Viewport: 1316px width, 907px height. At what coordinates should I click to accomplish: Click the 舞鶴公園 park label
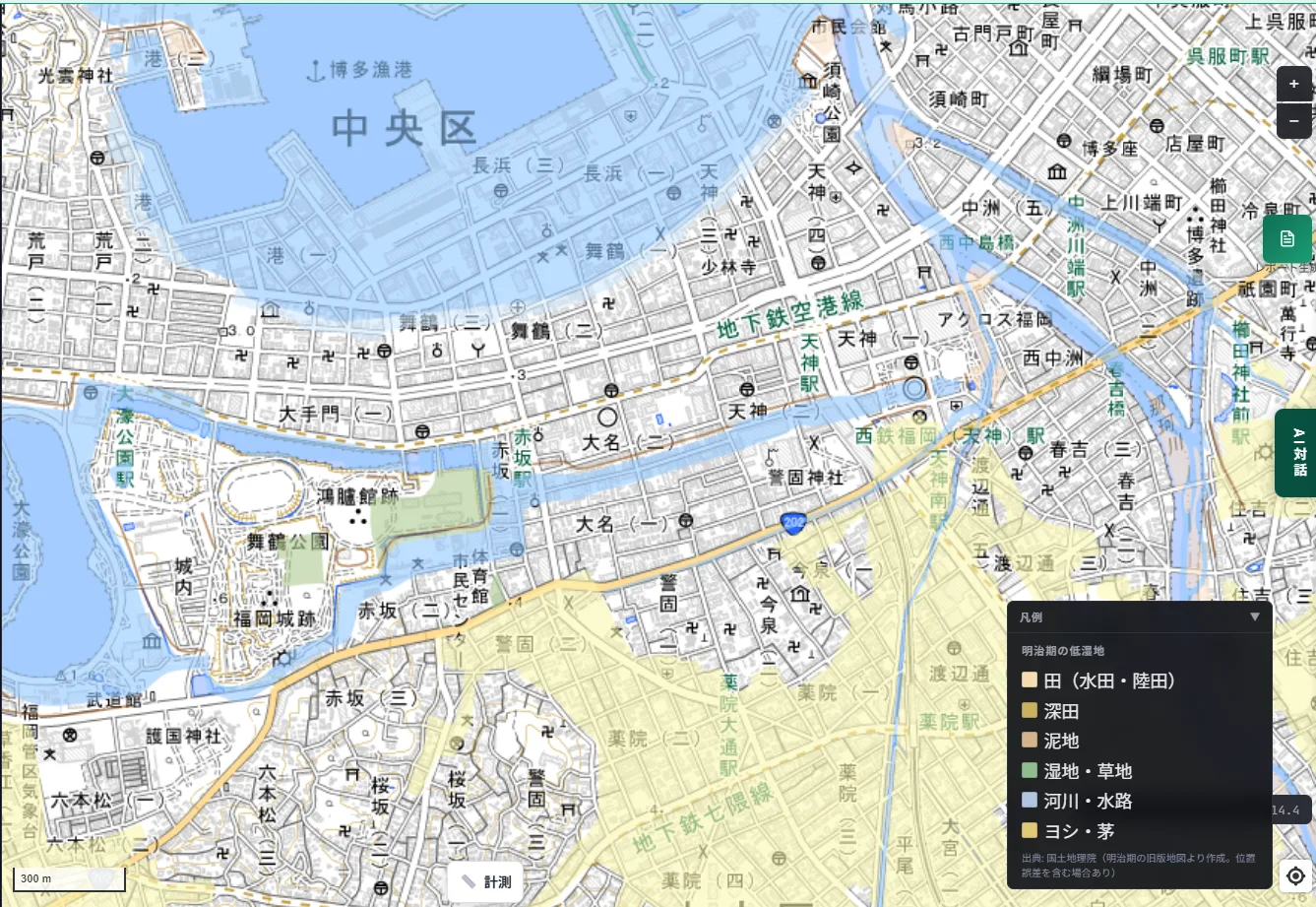pyautogui.click(x=286, y=542)
